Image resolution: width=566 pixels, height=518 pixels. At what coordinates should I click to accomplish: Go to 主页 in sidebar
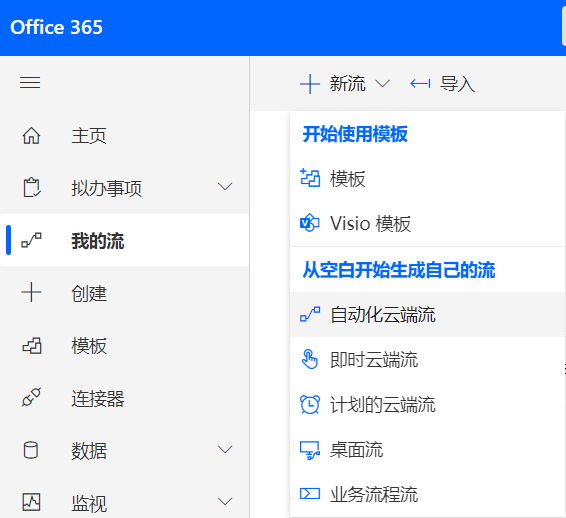click(125, 136)
